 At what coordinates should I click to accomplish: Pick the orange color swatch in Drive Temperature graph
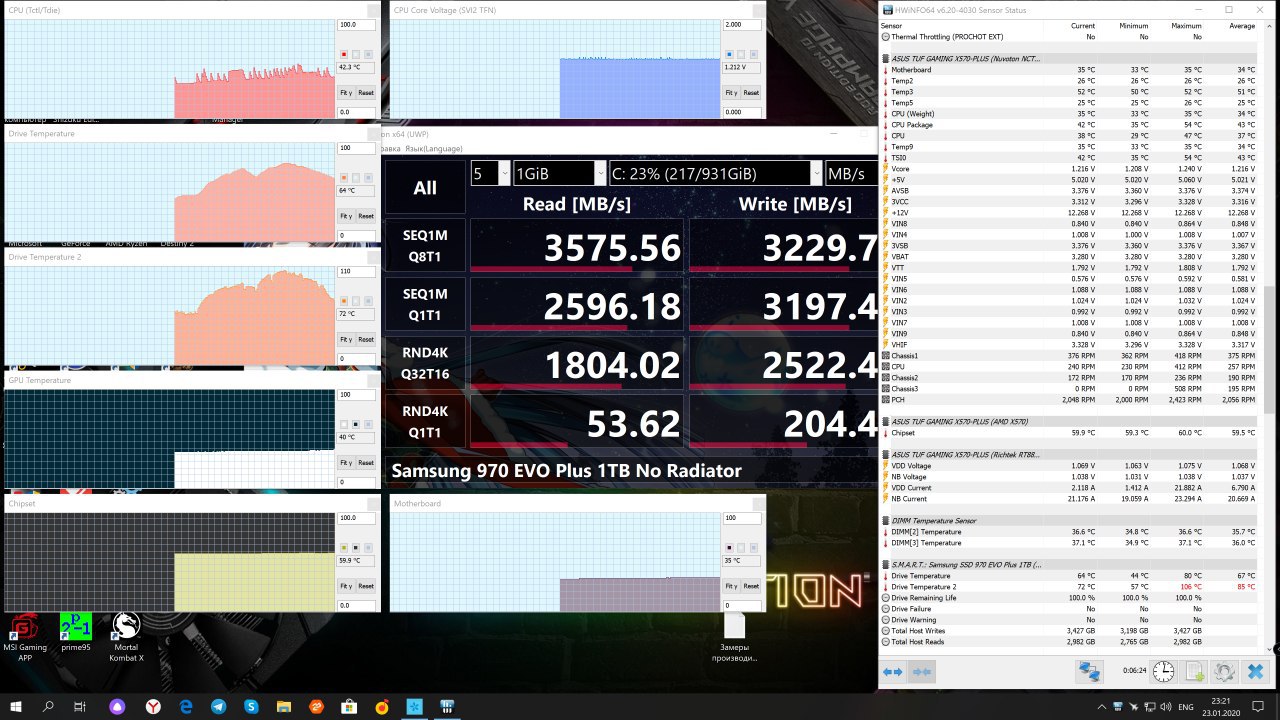(x=344, y=177)
